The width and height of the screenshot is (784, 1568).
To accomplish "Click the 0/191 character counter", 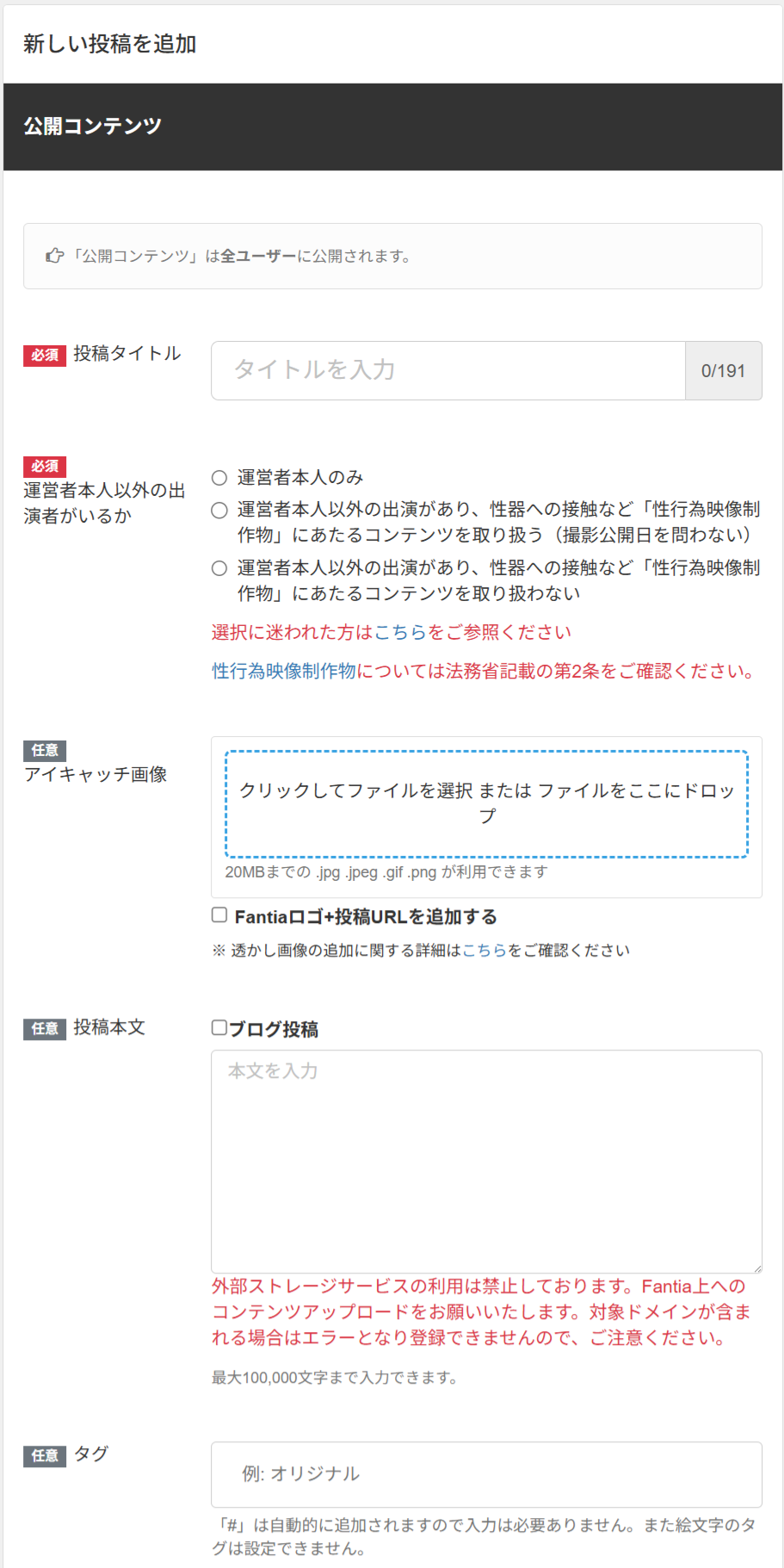I will click(x=723, y=371).
